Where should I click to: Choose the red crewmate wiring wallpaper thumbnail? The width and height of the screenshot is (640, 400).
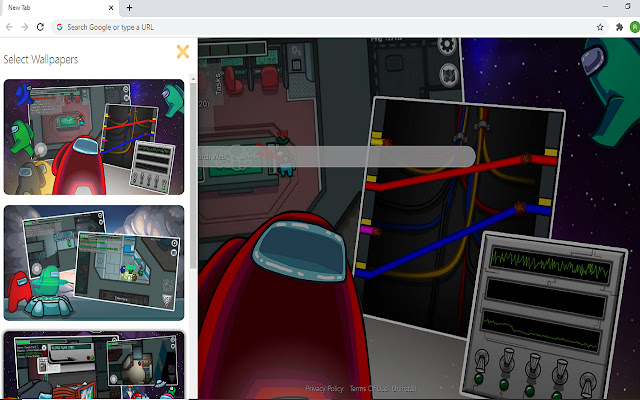point(94,137)
